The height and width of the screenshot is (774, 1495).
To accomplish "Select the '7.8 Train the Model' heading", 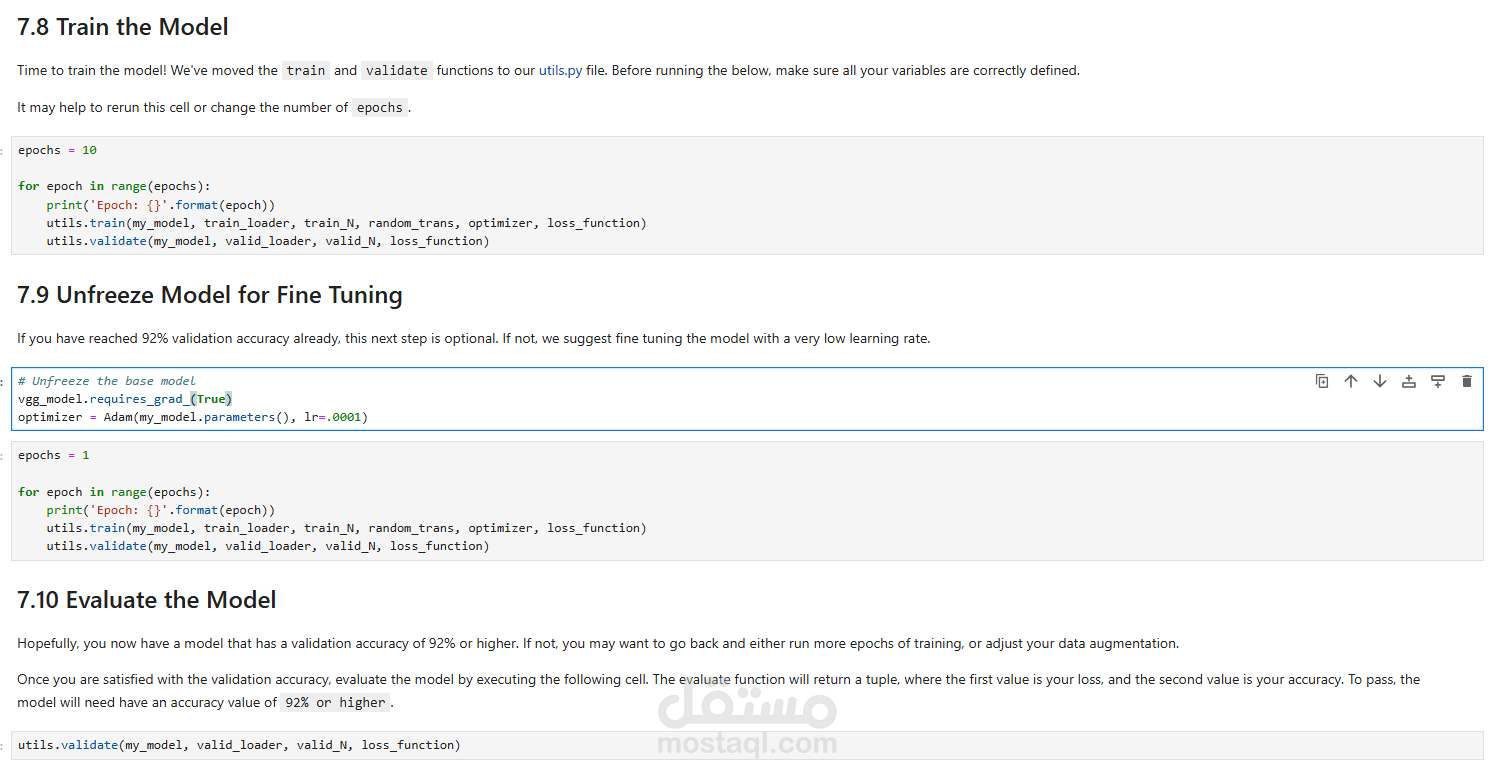I will click(123, 27).
